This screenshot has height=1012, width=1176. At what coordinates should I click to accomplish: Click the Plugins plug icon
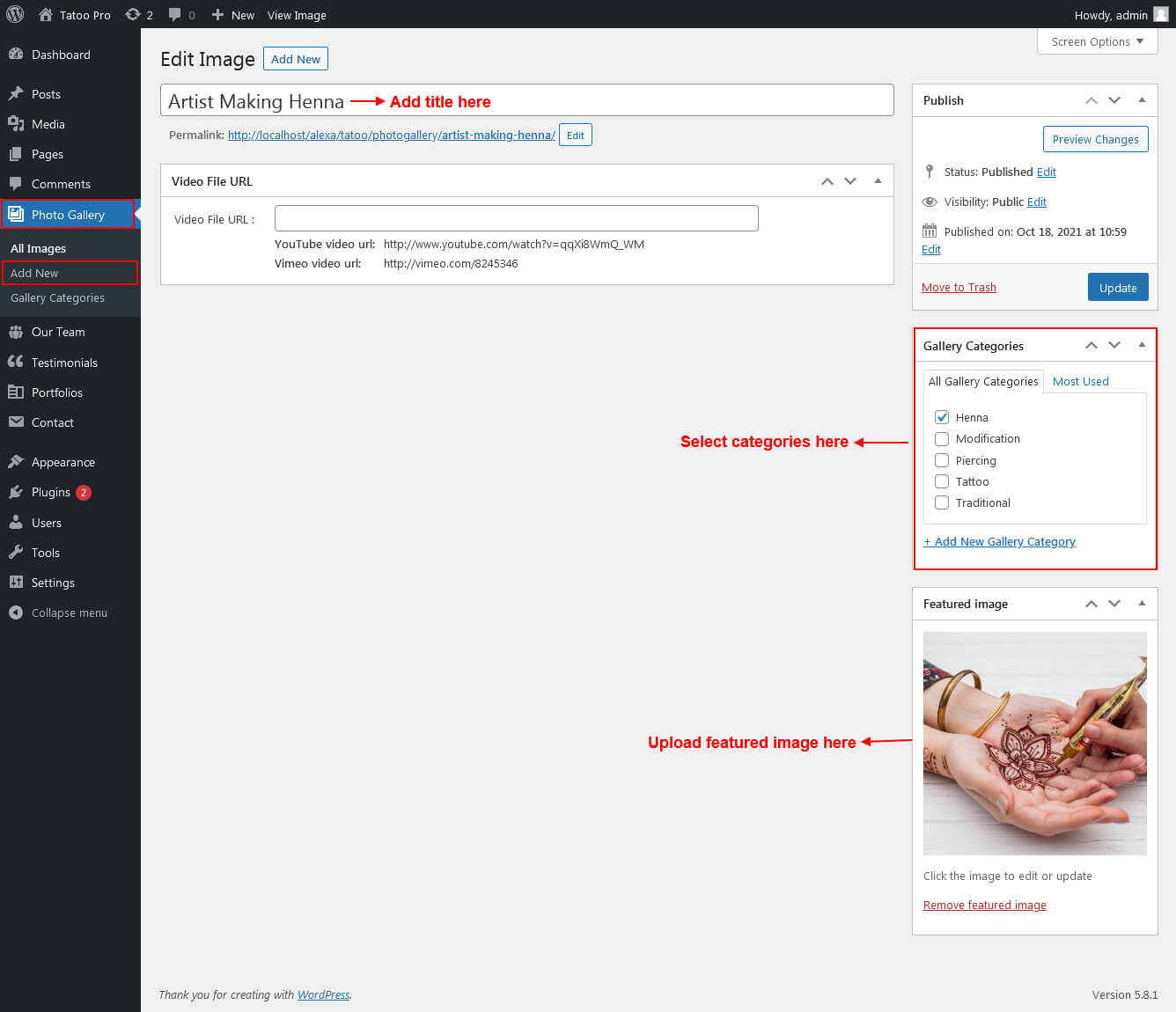tap(16, 492)
